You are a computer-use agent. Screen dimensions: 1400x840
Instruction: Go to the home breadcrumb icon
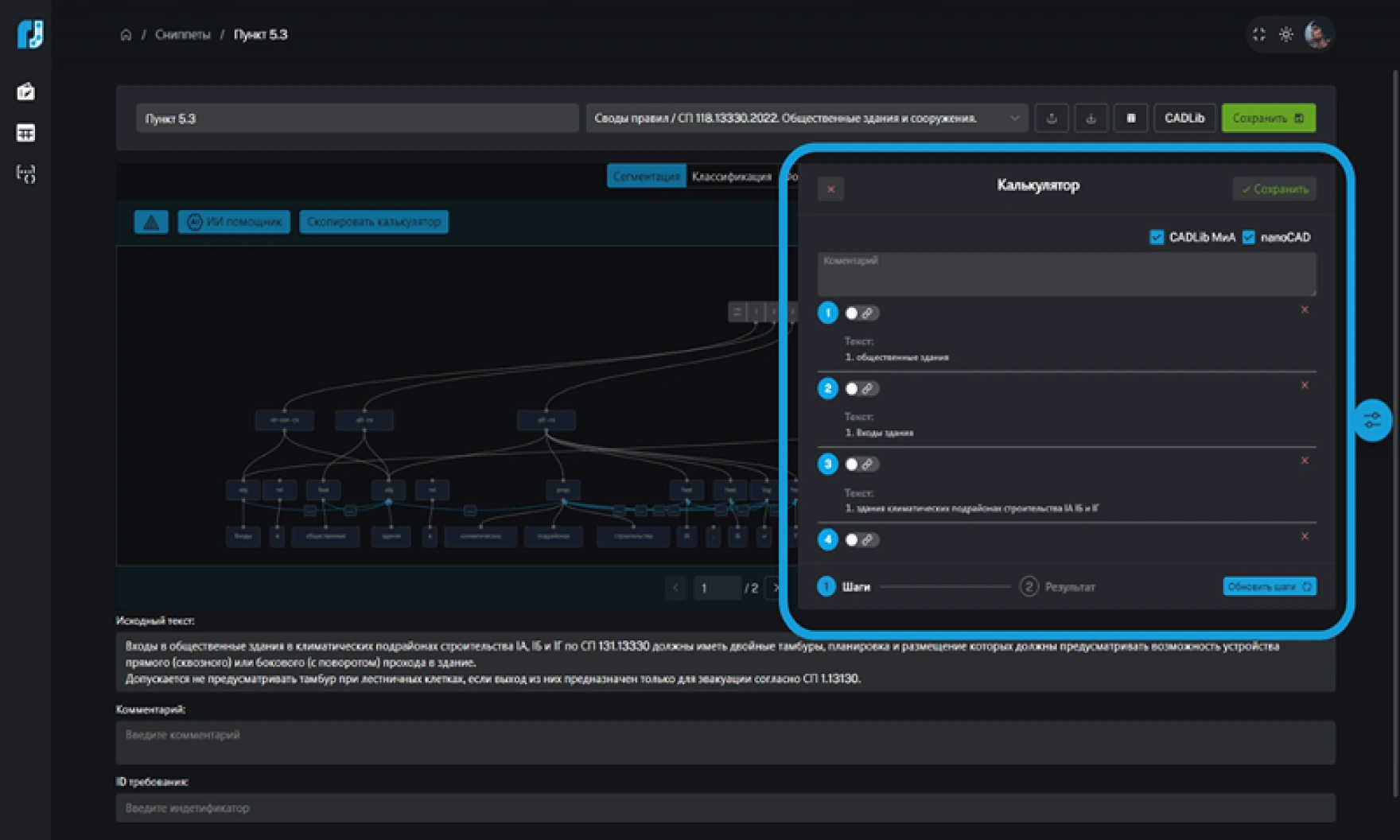(126, 34)
